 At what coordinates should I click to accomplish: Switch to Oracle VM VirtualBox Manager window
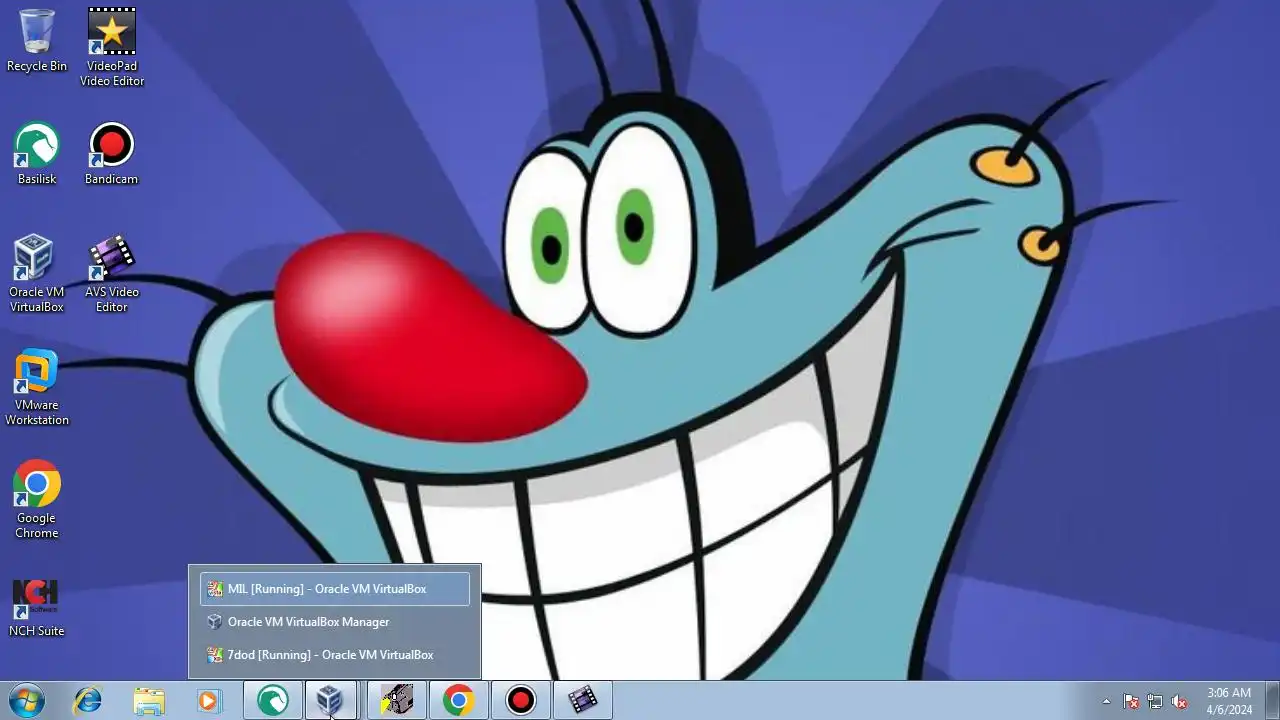pyautogui.click(x=335, y=622)
